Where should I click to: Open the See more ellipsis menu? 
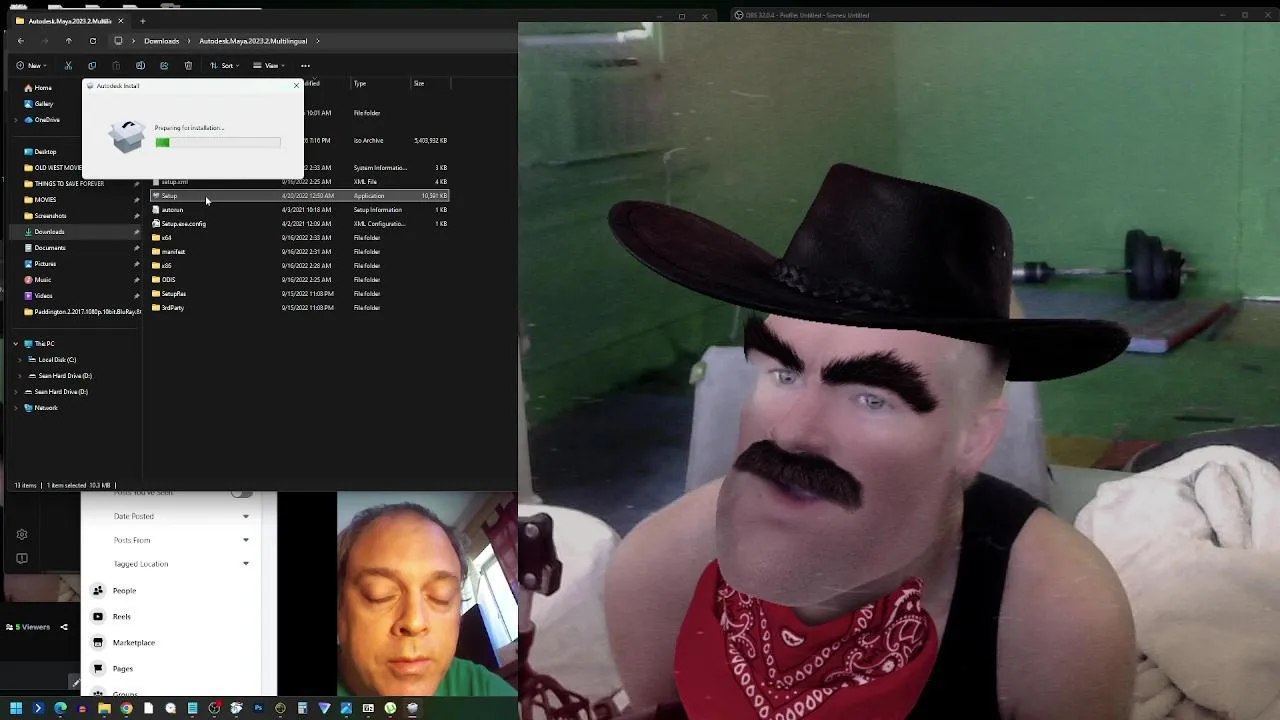click(305, 66)
